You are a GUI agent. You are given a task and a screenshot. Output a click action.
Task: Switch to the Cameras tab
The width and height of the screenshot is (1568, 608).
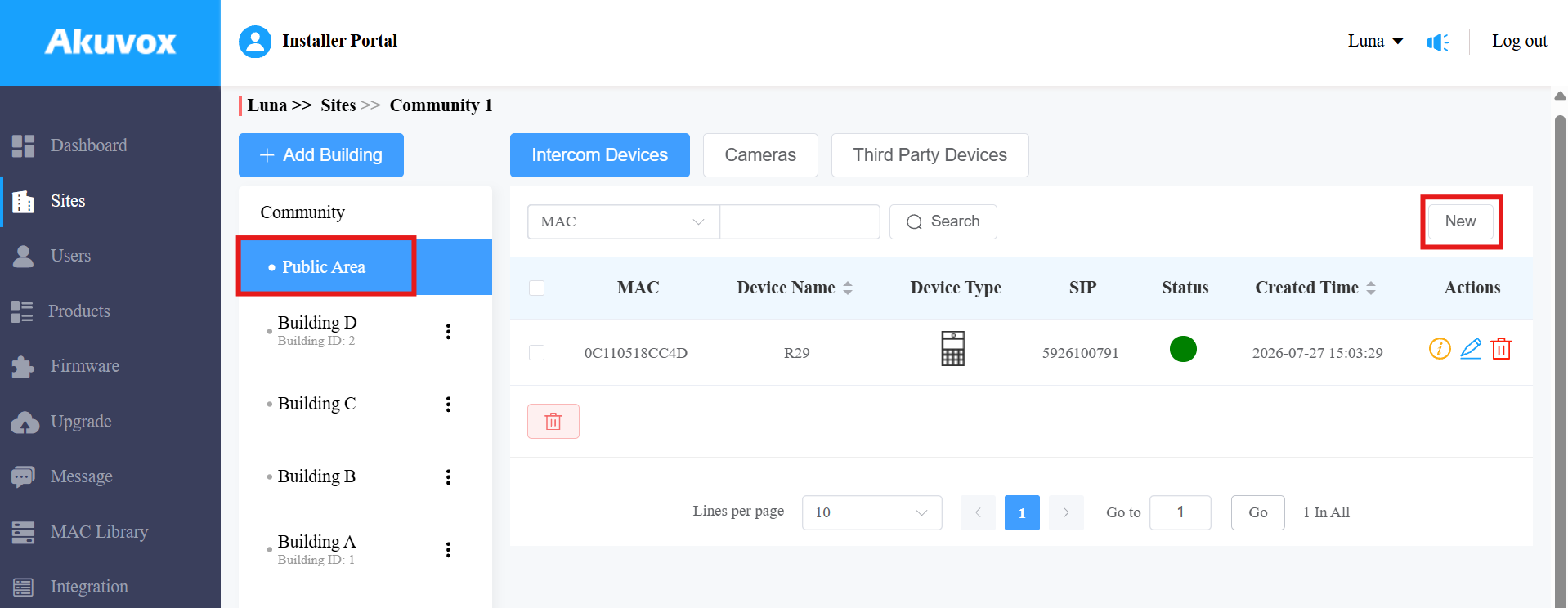click(x=760, y=155)
